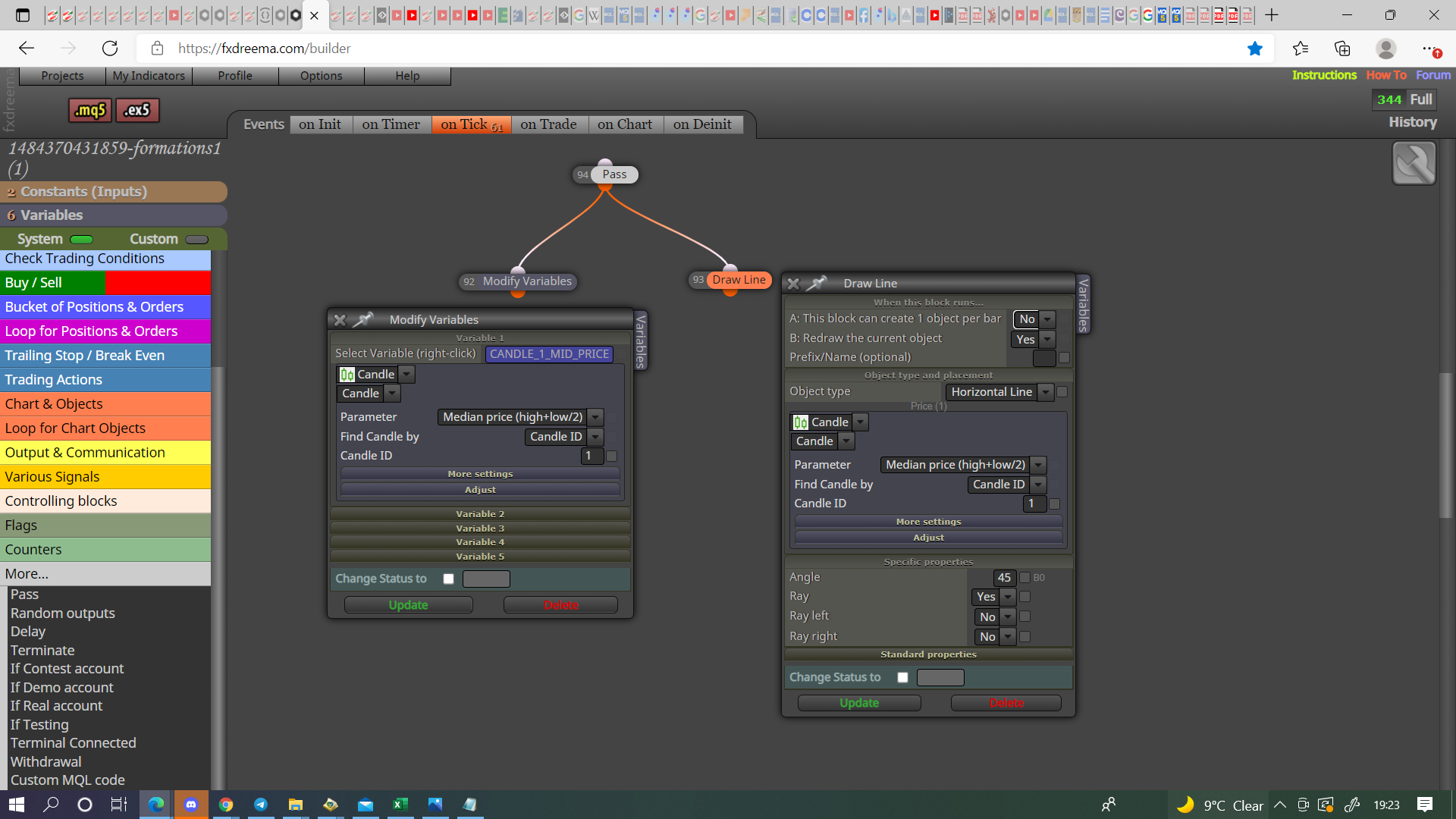Open the Options menu
The image size is (1456, 819).
coord(321,76)
